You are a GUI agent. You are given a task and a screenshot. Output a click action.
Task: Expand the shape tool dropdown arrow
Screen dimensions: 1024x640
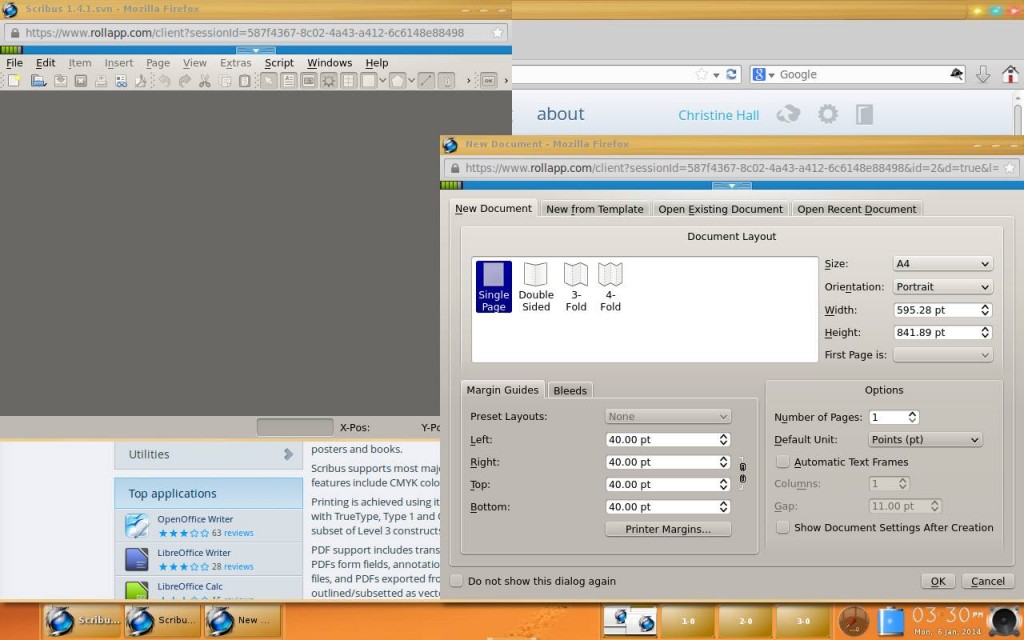click(383, 81)
